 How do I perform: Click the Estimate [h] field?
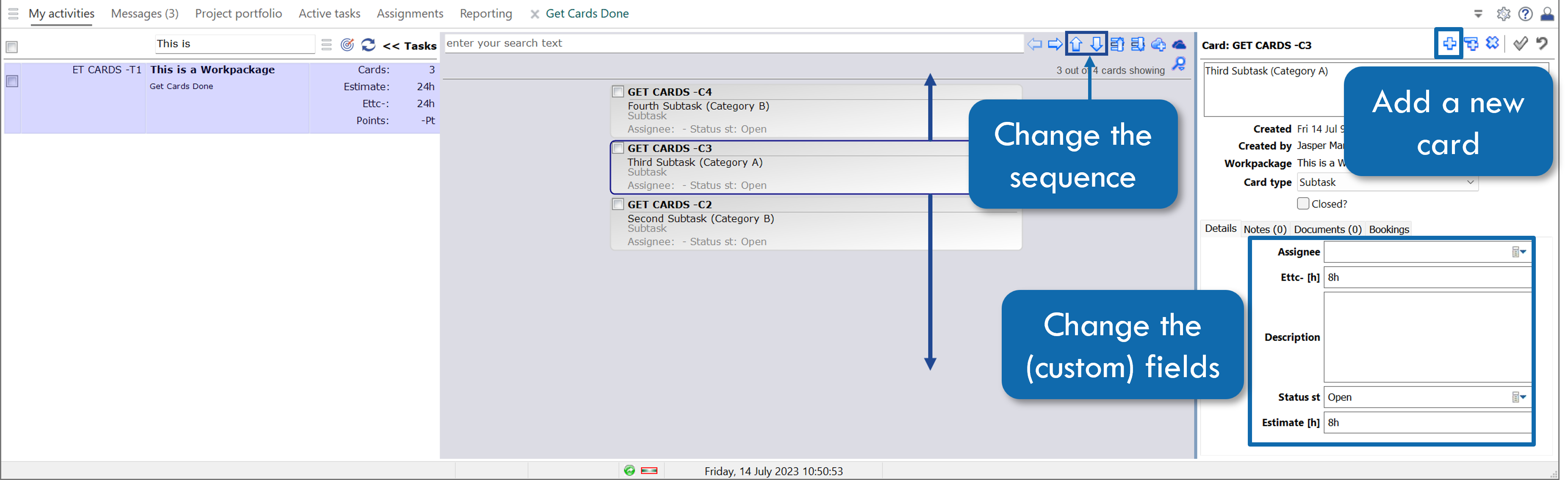(x=1427, y=423)
